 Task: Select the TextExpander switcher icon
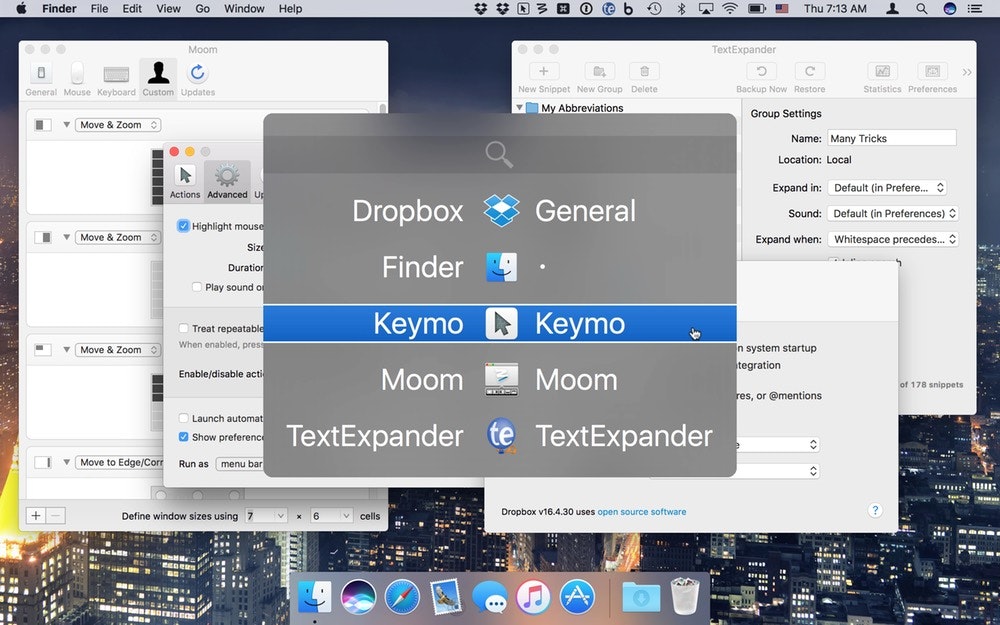pos(501,436)
